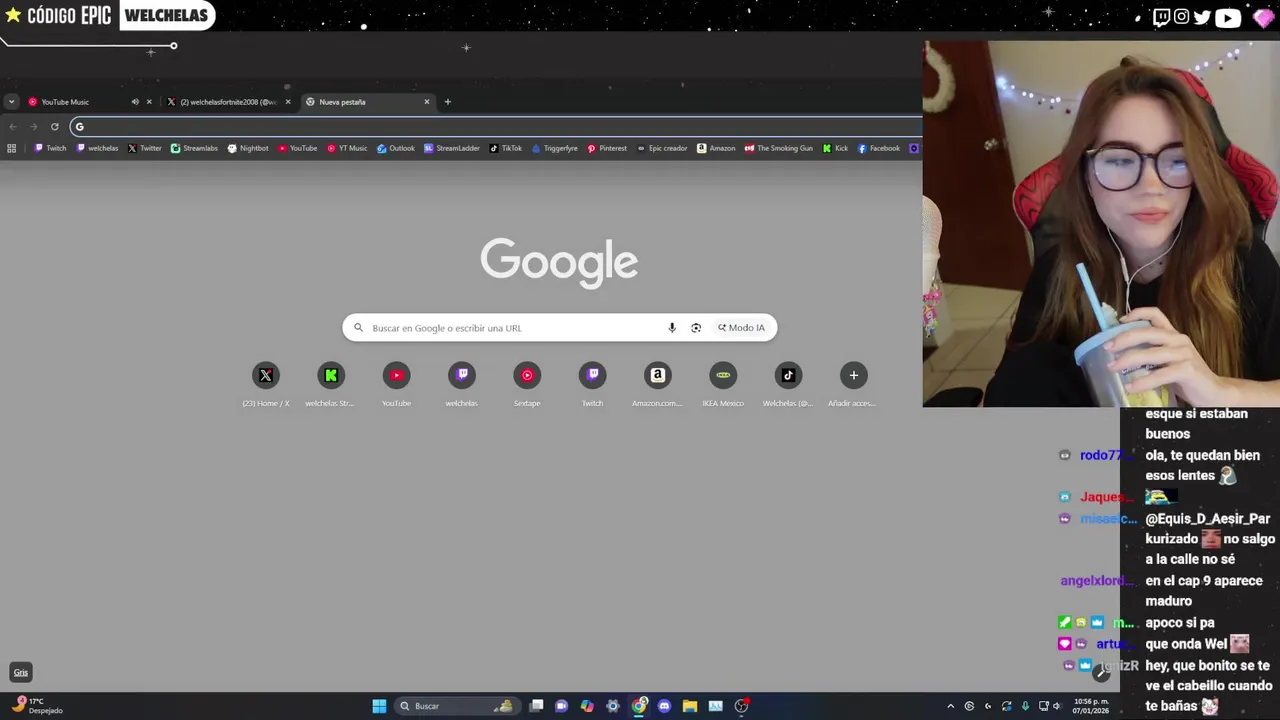Open the Pinterest bookmark
The image size is (1280, 720).
pyautogui.click(x=607, y=148)
